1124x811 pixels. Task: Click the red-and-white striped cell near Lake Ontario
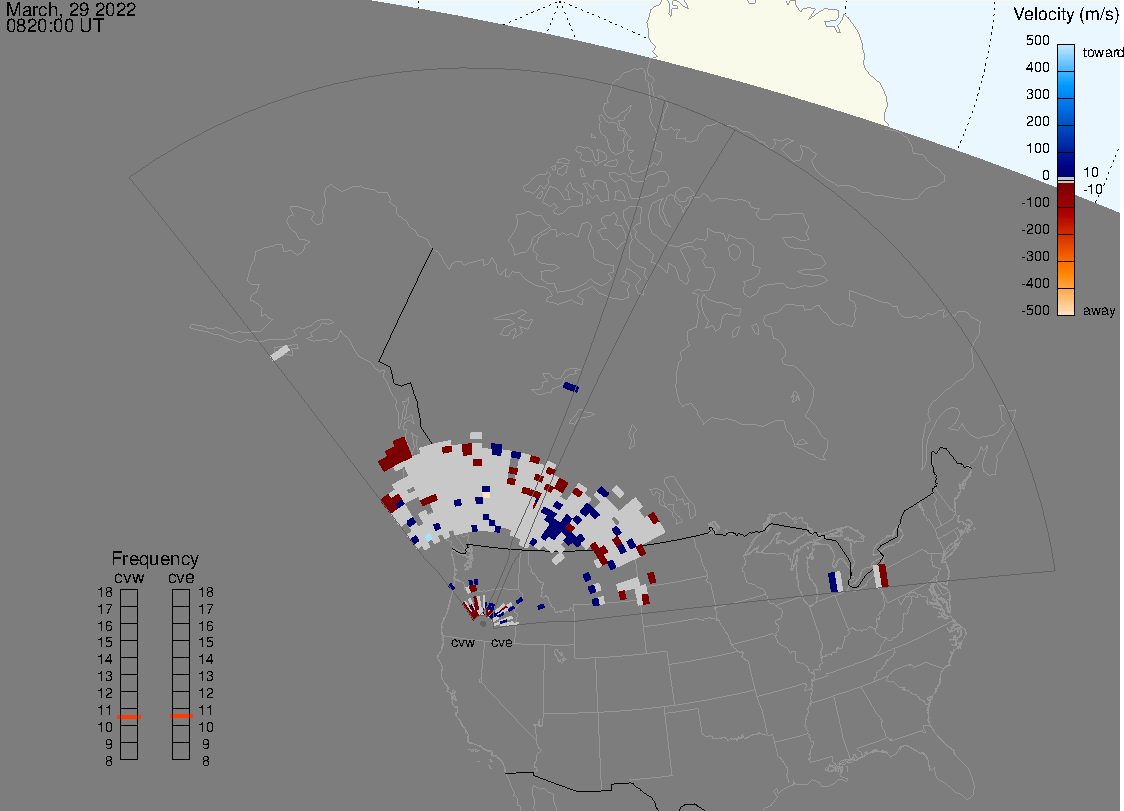880,576
